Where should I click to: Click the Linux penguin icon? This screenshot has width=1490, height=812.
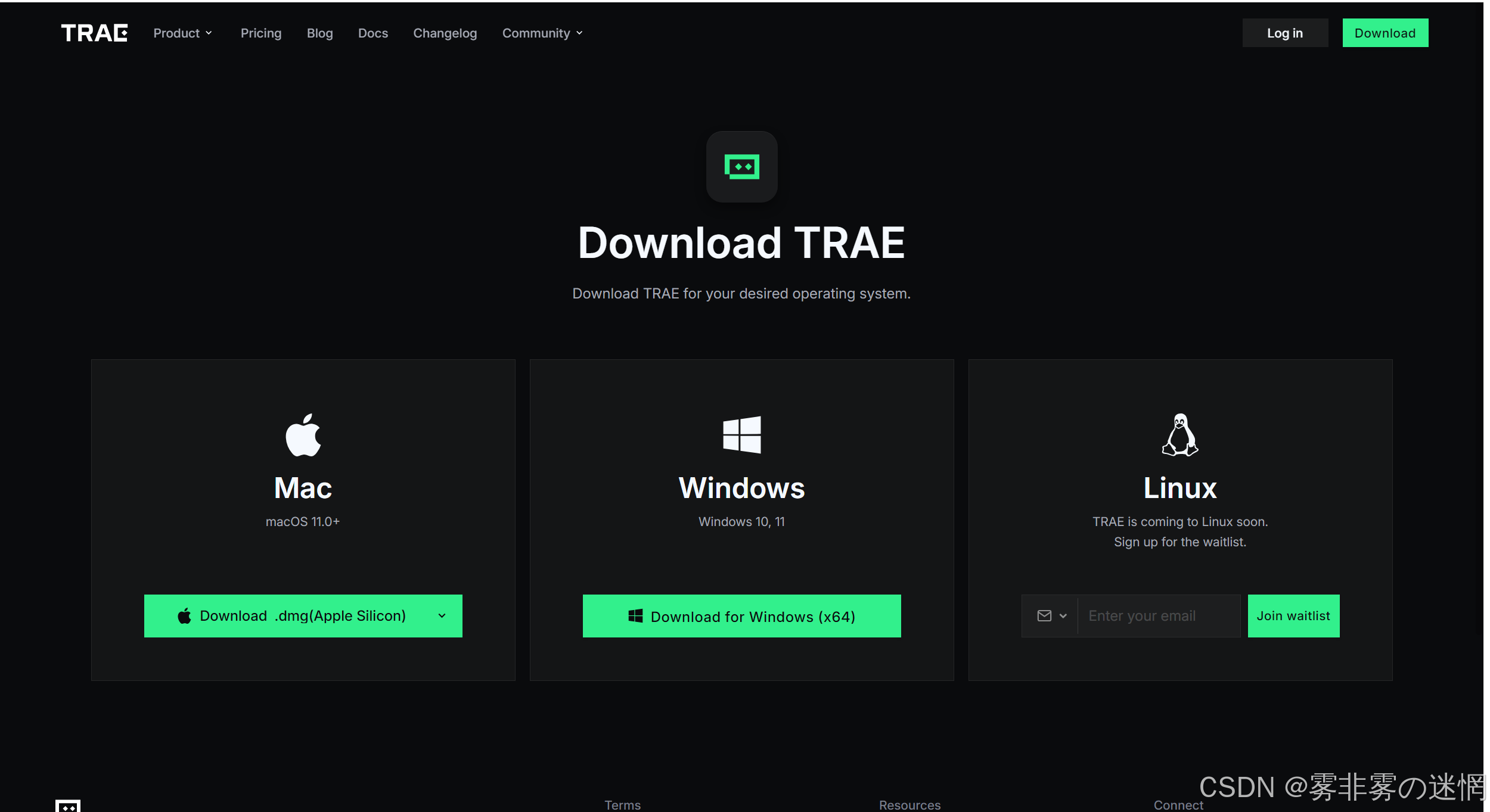point(1179,435)
